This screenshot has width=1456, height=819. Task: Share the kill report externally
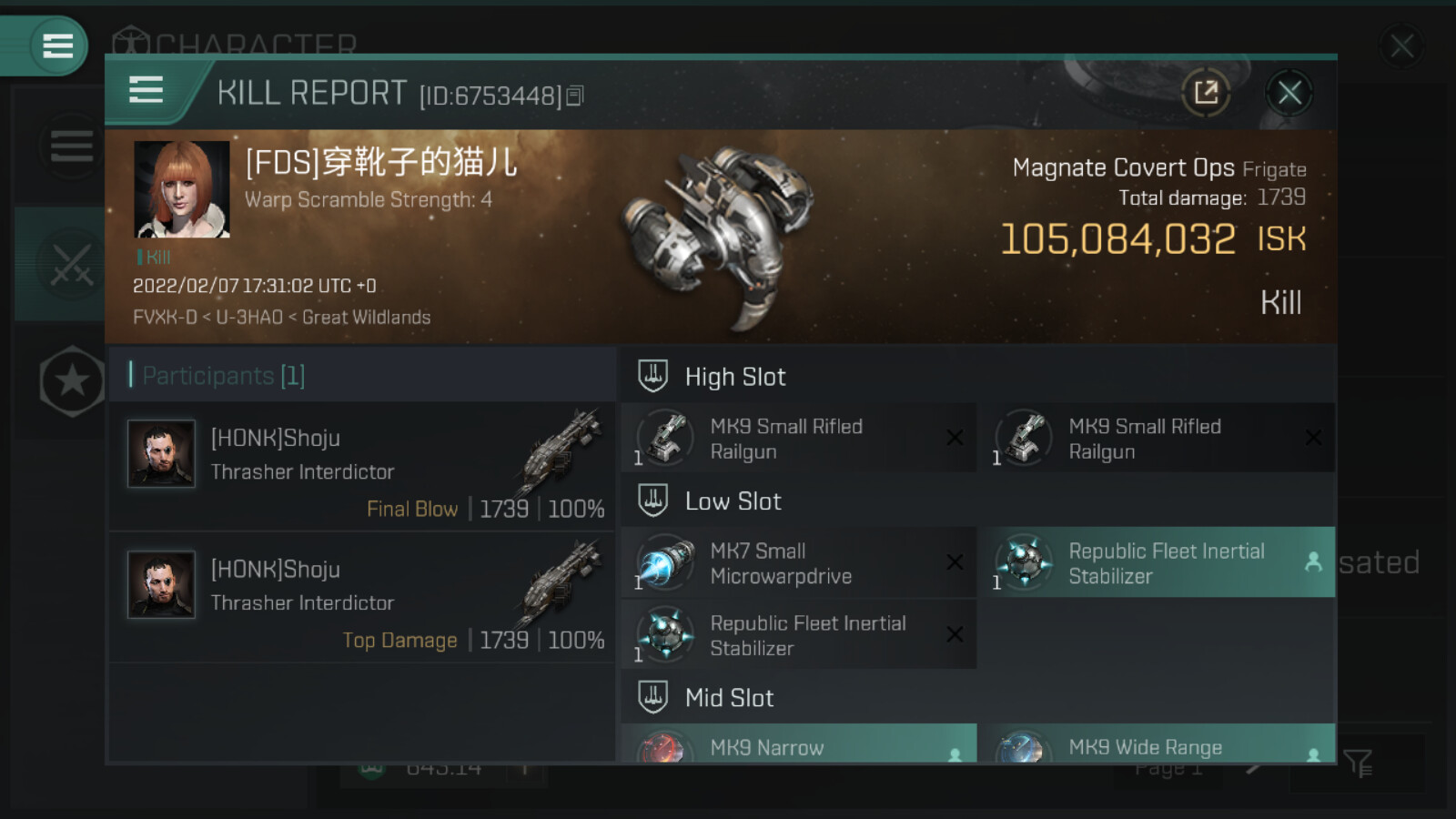[1206, 92]
